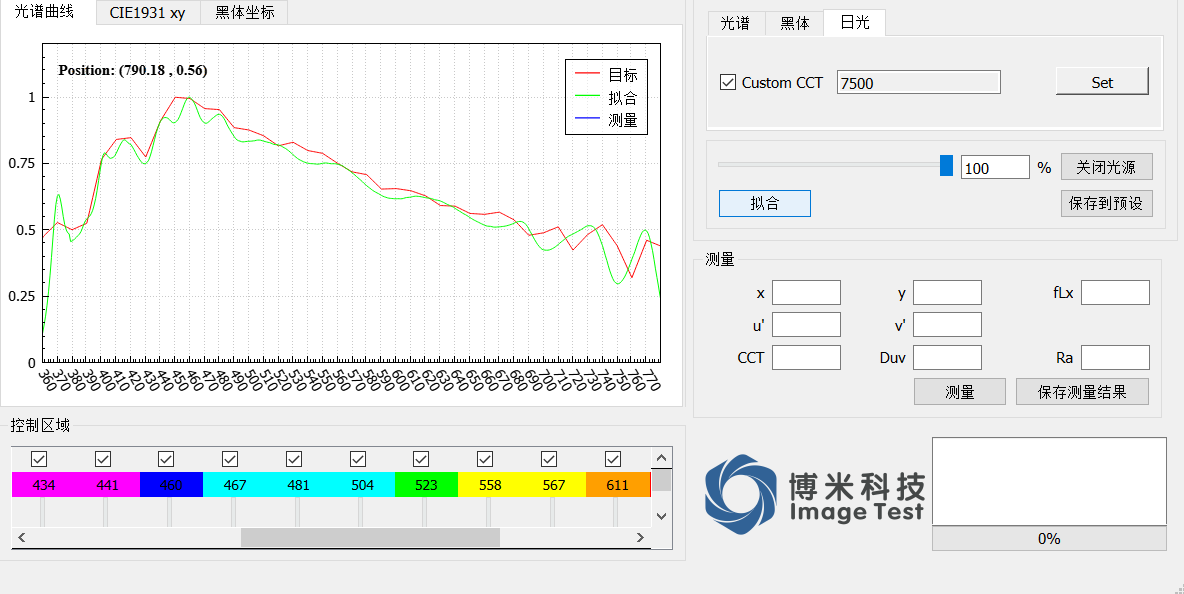Select the magenta 434 channel swatch
The height and width of the screenshot is (594, 1184).
pyautogui.click(x=44, y=485)
